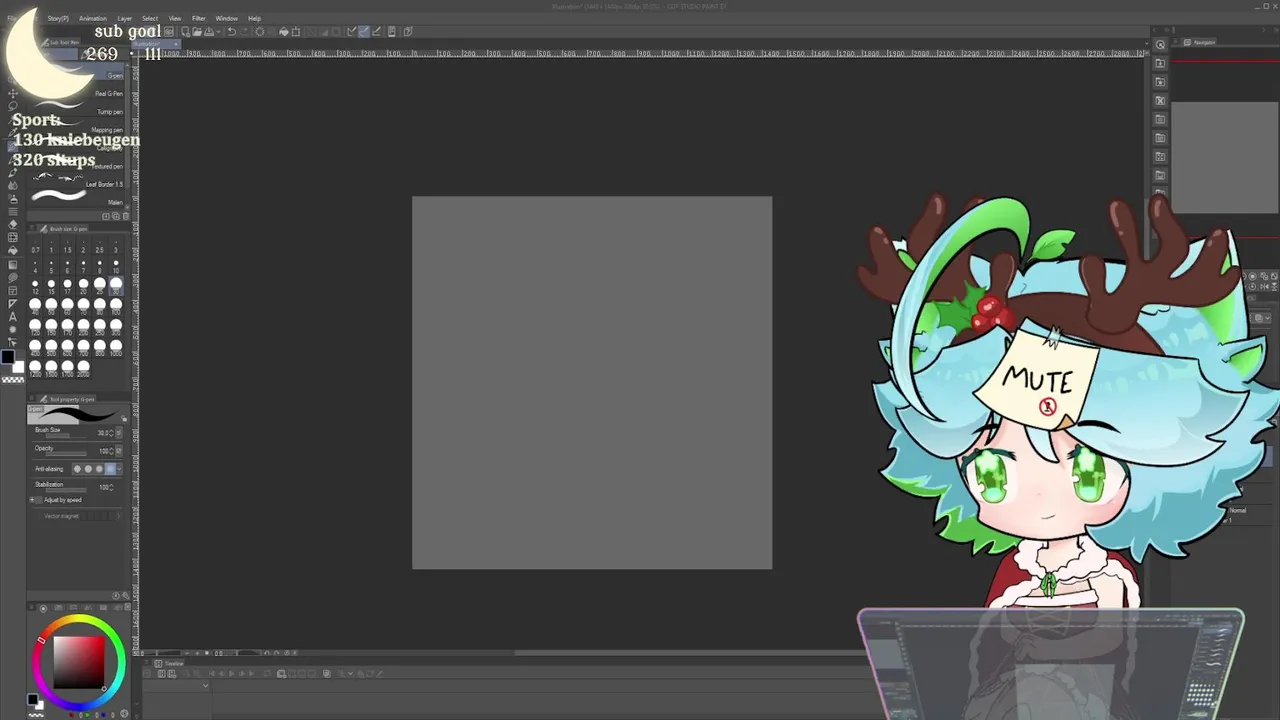Click the canvas horizontal scrollbar
The height and width of the screenshot is (720, 1280).
(x=690, y=653)
